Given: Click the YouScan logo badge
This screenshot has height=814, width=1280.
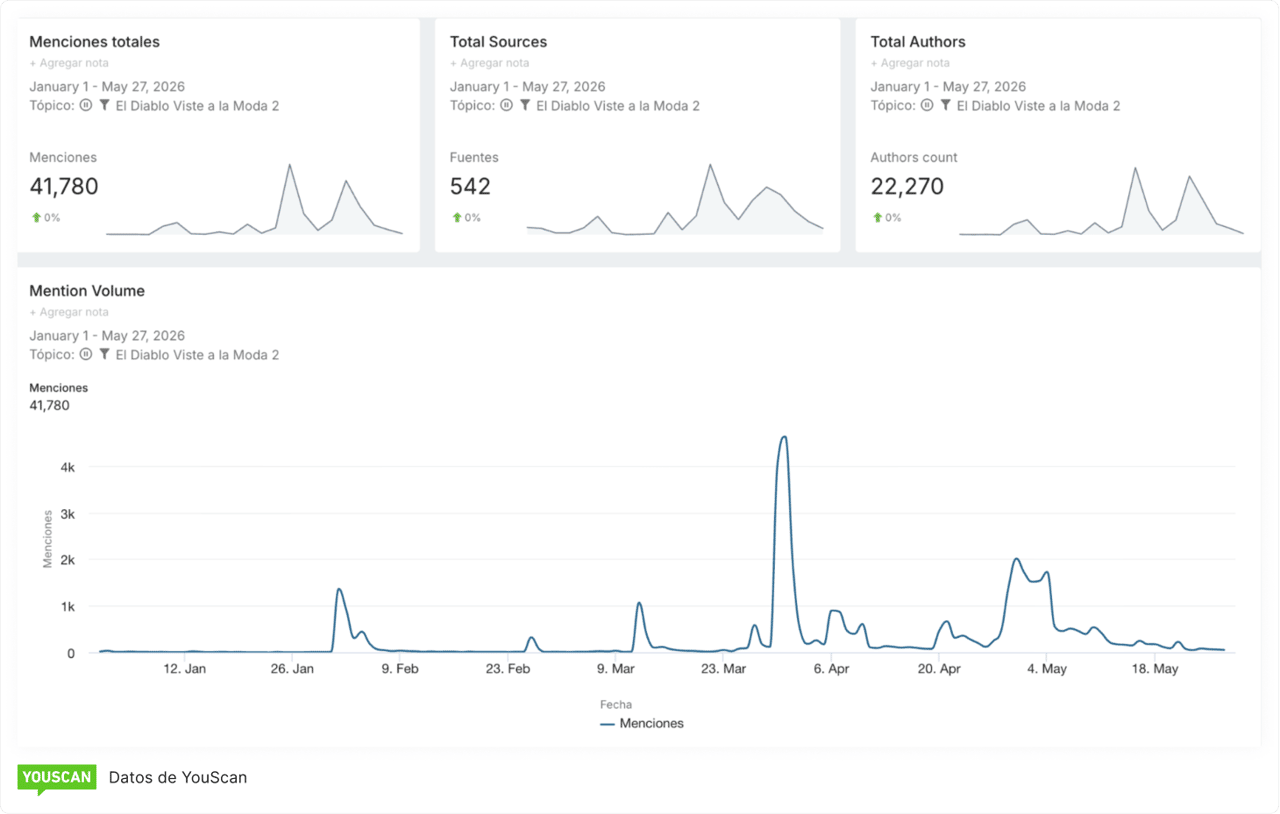Looking at the screenshot, I should (57, 779).
